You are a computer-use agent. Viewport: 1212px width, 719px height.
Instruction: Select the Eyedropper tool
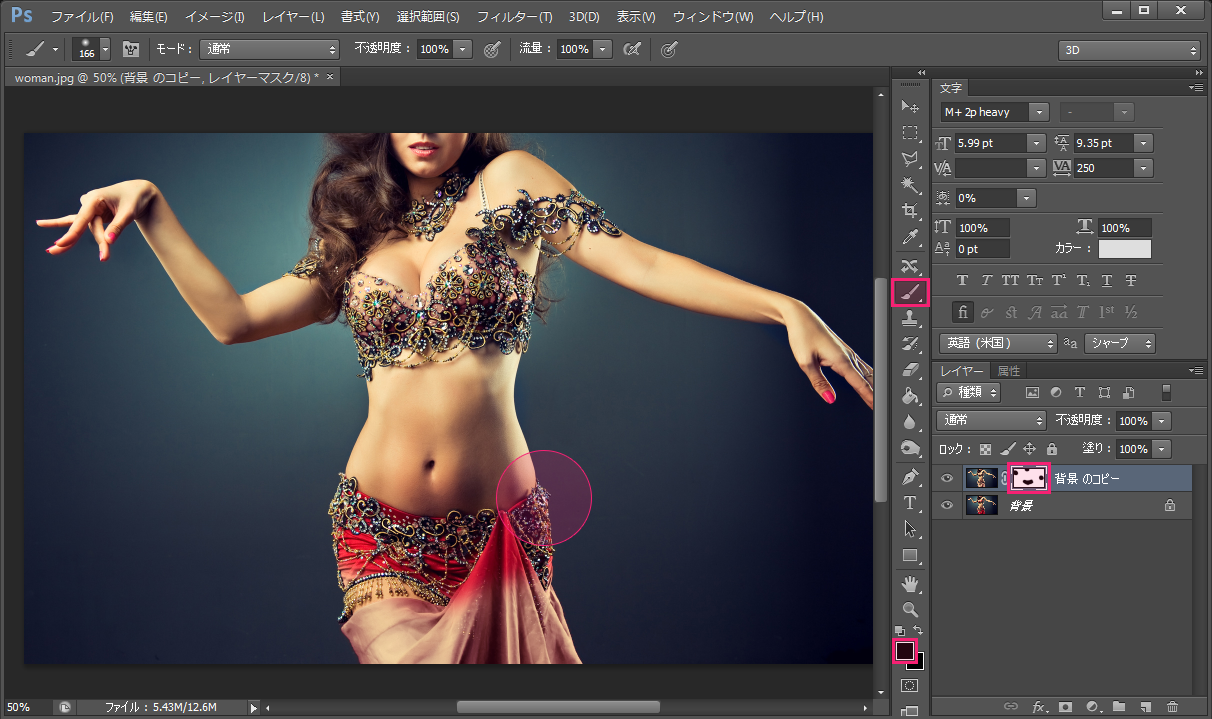click(910, 238)
